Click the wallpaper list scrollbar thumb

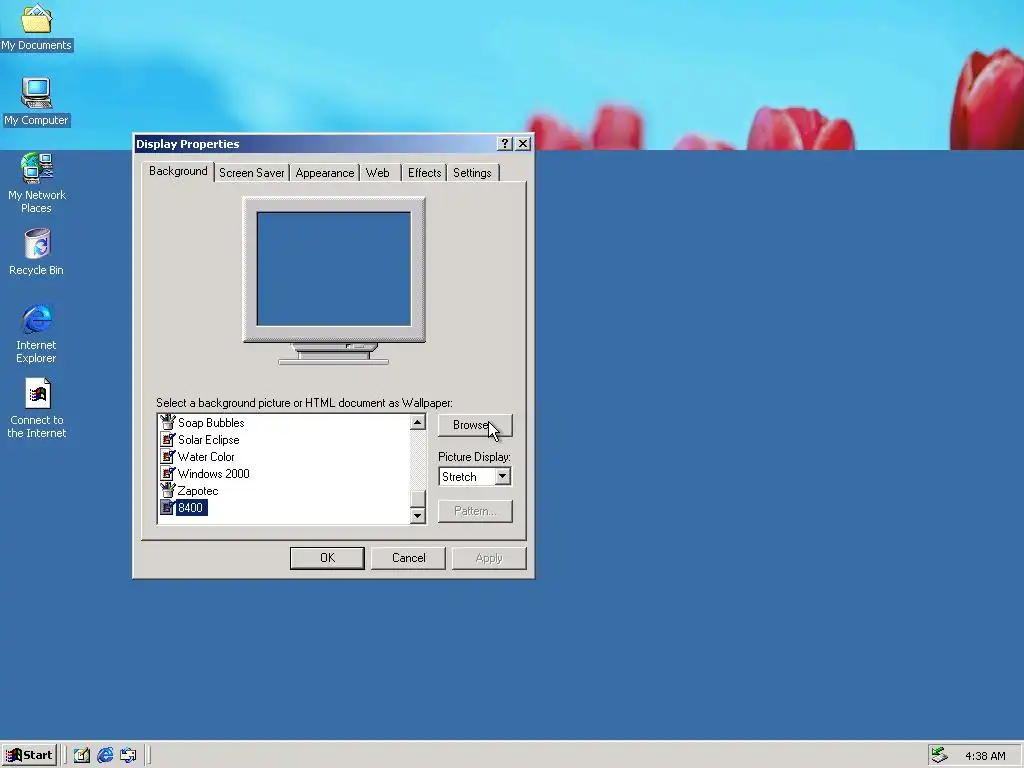[418, 499]
